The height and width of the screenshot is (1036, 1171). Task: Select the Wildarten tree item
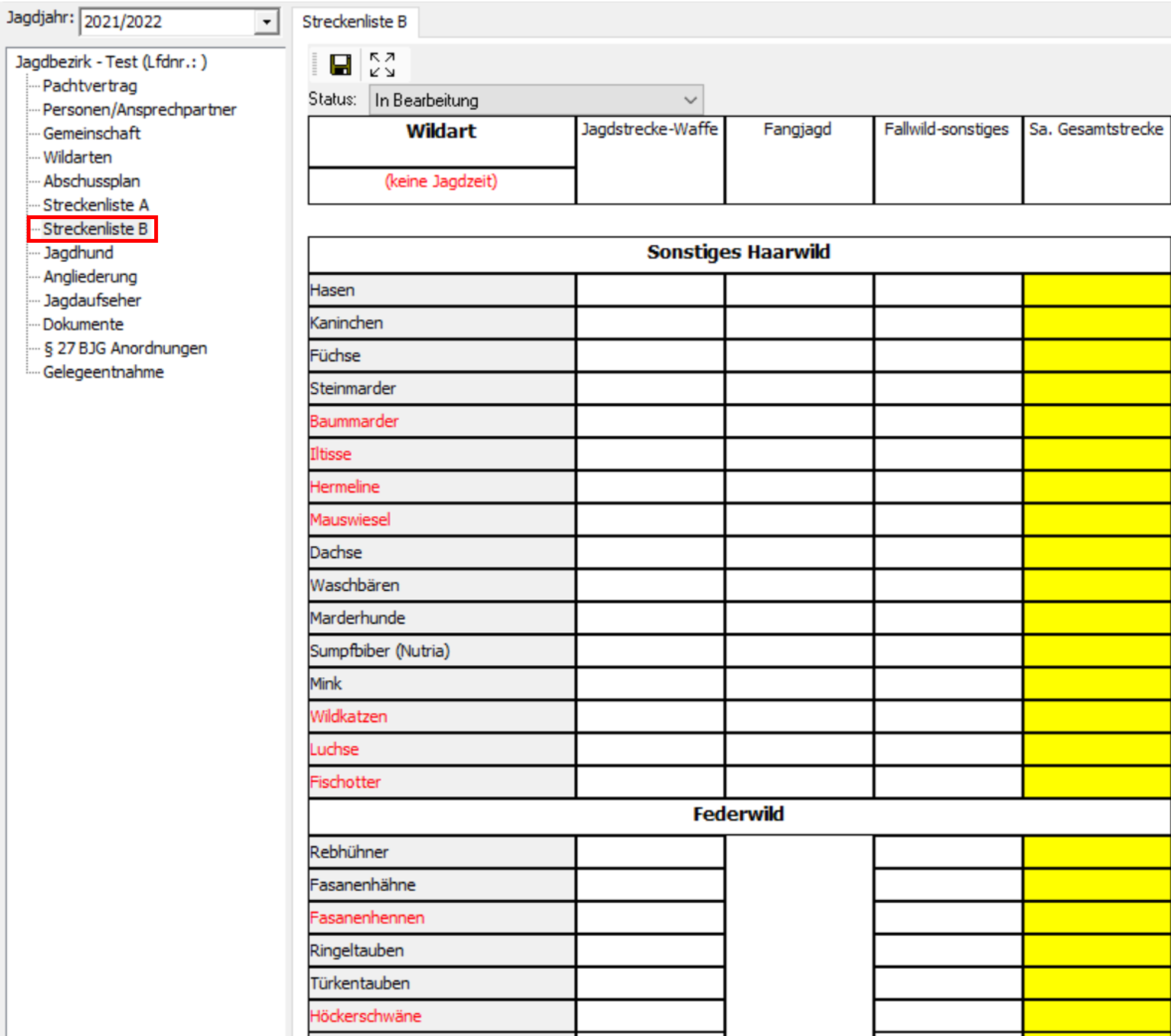(x=77, y=157)
